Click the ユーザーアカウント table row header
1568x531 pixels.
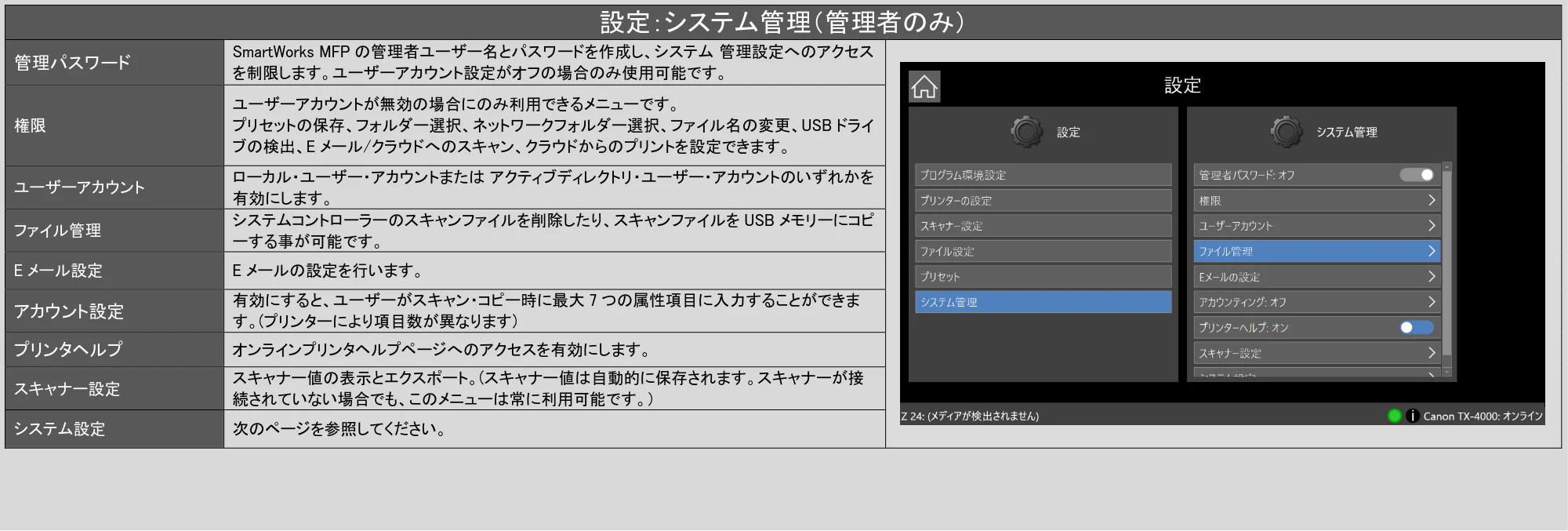(114, 187)
